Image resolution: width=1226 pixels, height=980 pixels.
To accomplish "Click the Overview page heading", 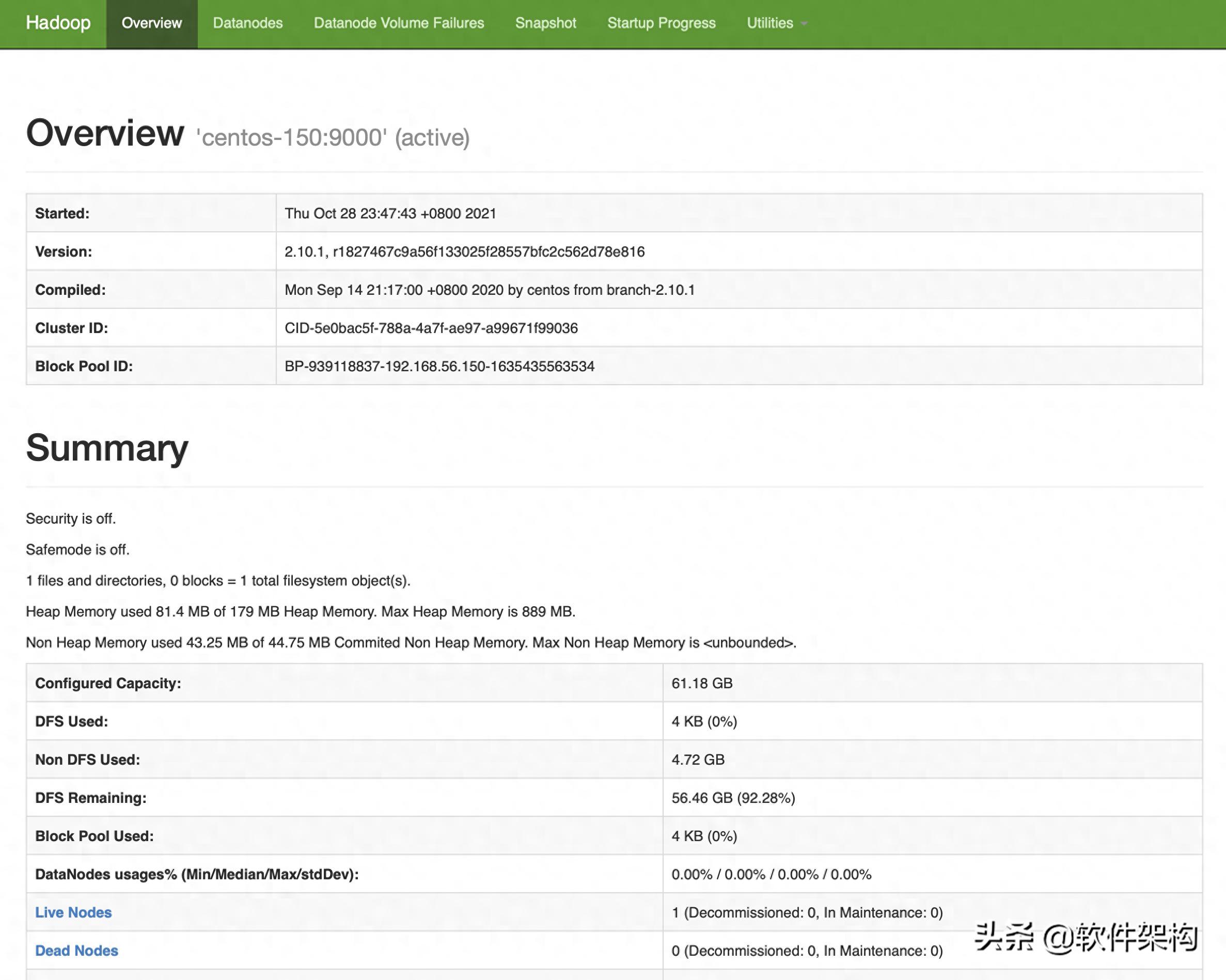I will 105,133.
